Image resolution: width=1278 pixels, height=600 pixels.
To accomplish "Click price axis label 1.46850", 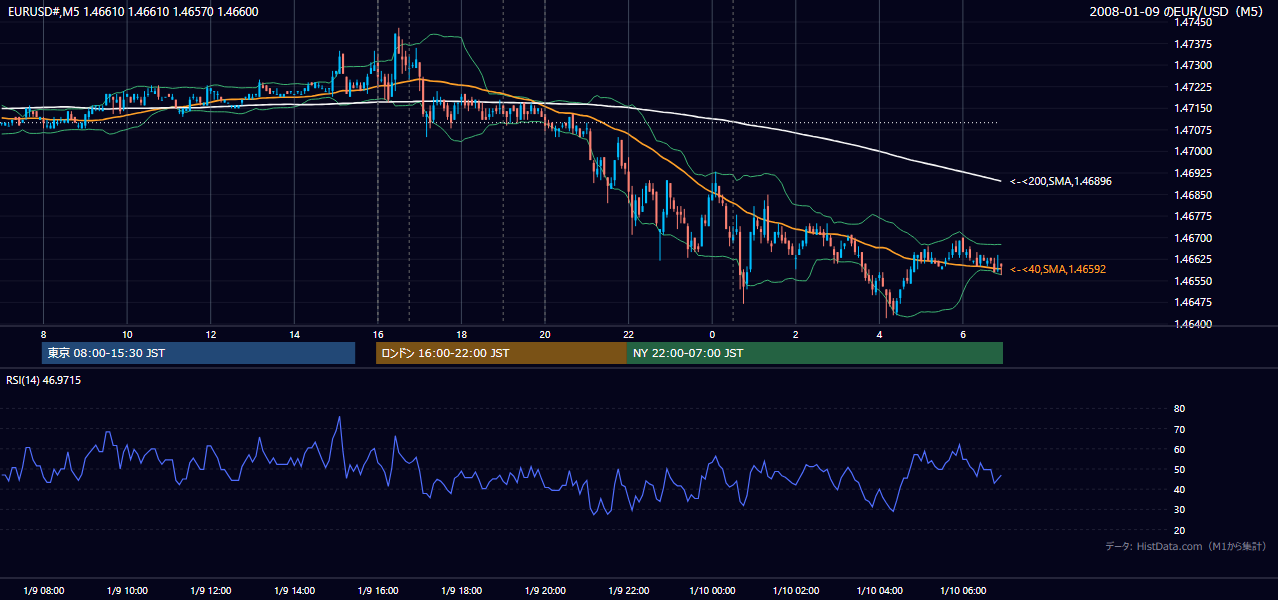I will point(1193,195).
